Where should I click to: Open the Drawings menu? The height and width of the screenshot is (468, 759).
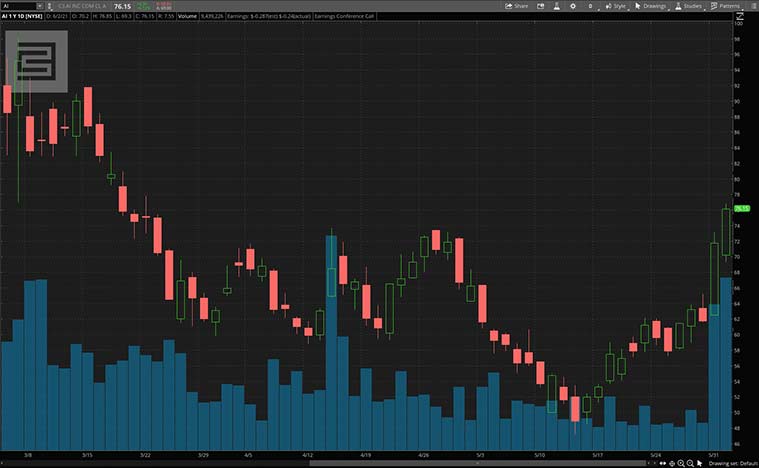click(651, 6)
